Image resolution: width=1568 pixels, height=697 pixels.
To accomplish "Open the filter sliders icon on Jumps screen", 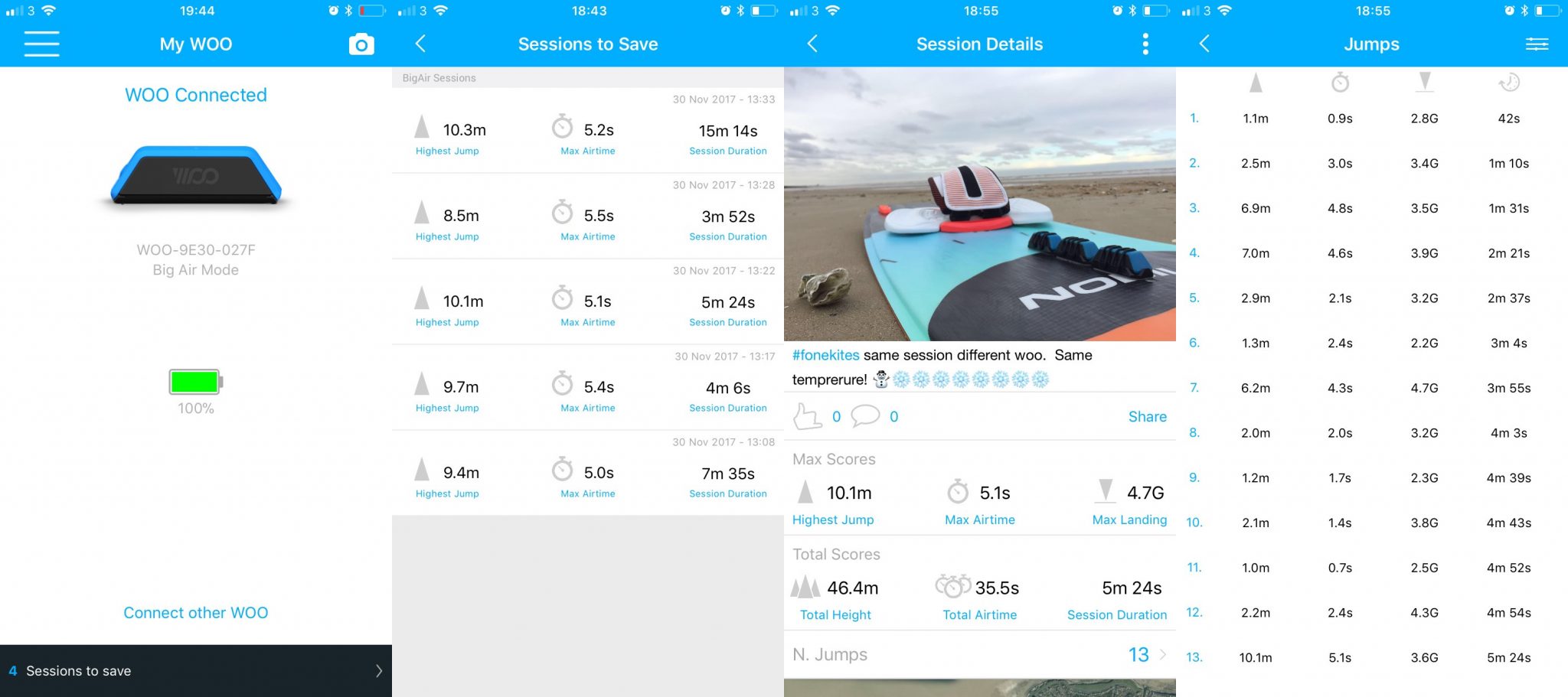I will (1537, 44).
